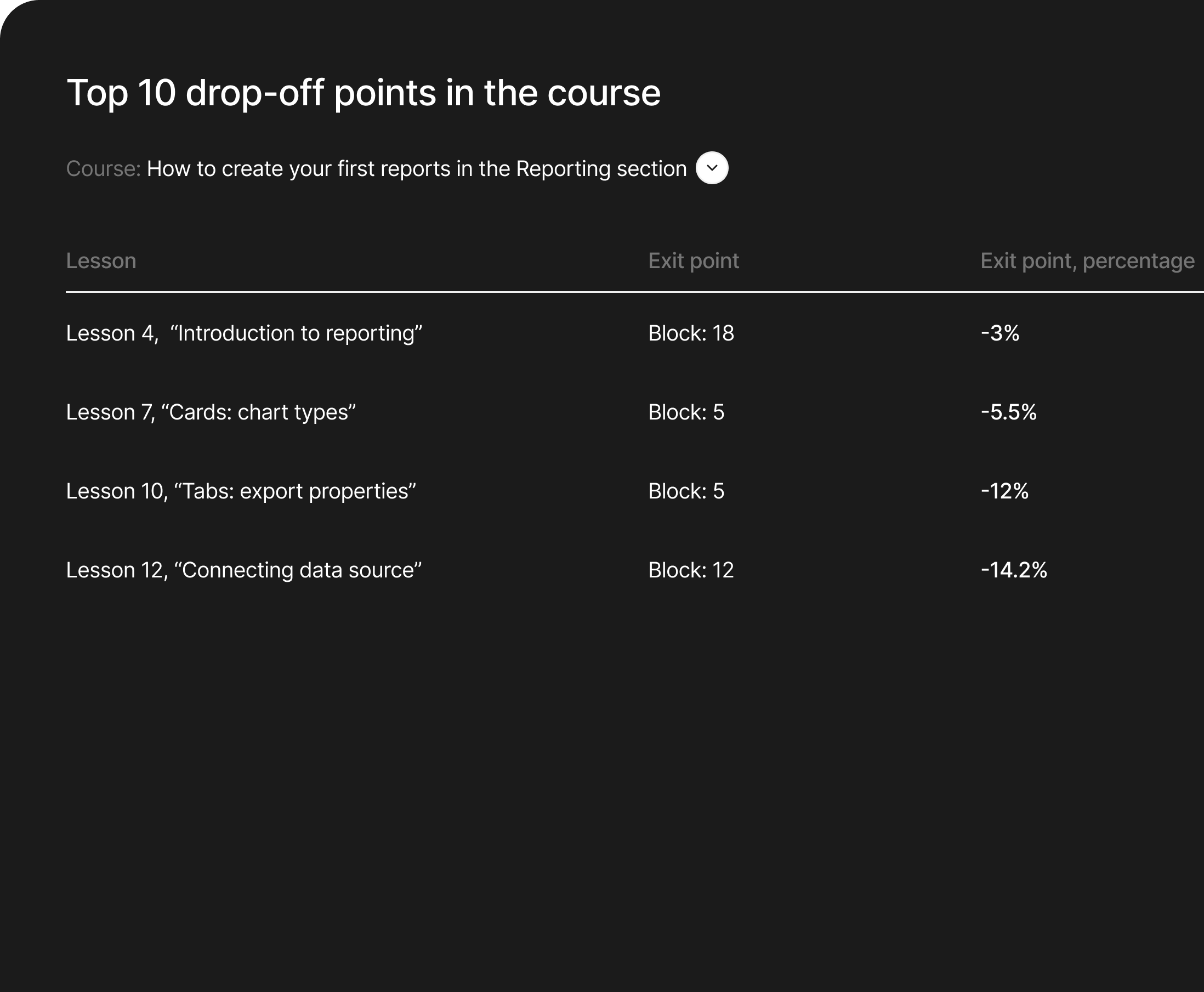Sort by Exit point column header
The width and height of the screenshot is (1204, 992).
point(693,261)
